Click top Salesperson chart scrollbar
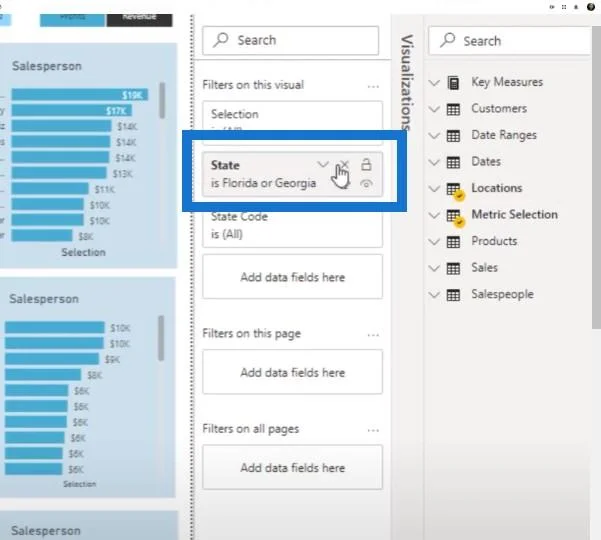The image size is (601, 540). [x=162, y=100]
